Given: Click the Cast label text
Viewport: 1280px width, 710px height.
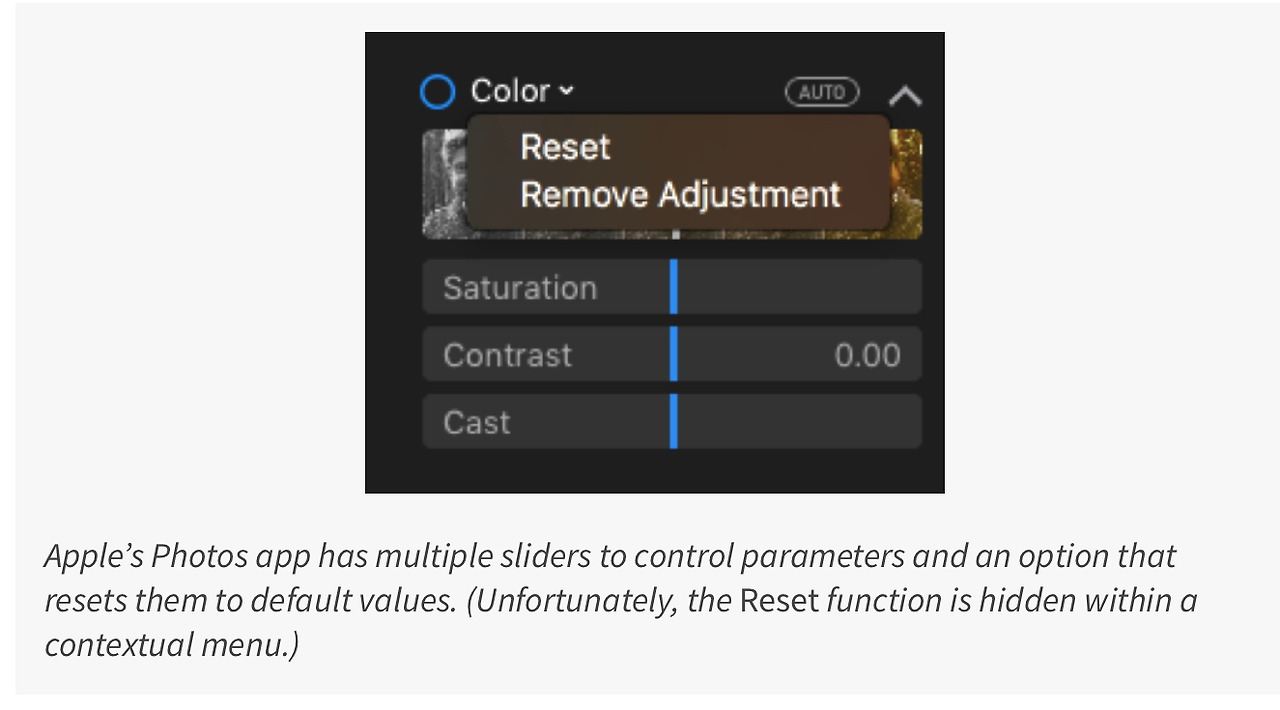Looking at the screenshot, I should click(476, 422).
